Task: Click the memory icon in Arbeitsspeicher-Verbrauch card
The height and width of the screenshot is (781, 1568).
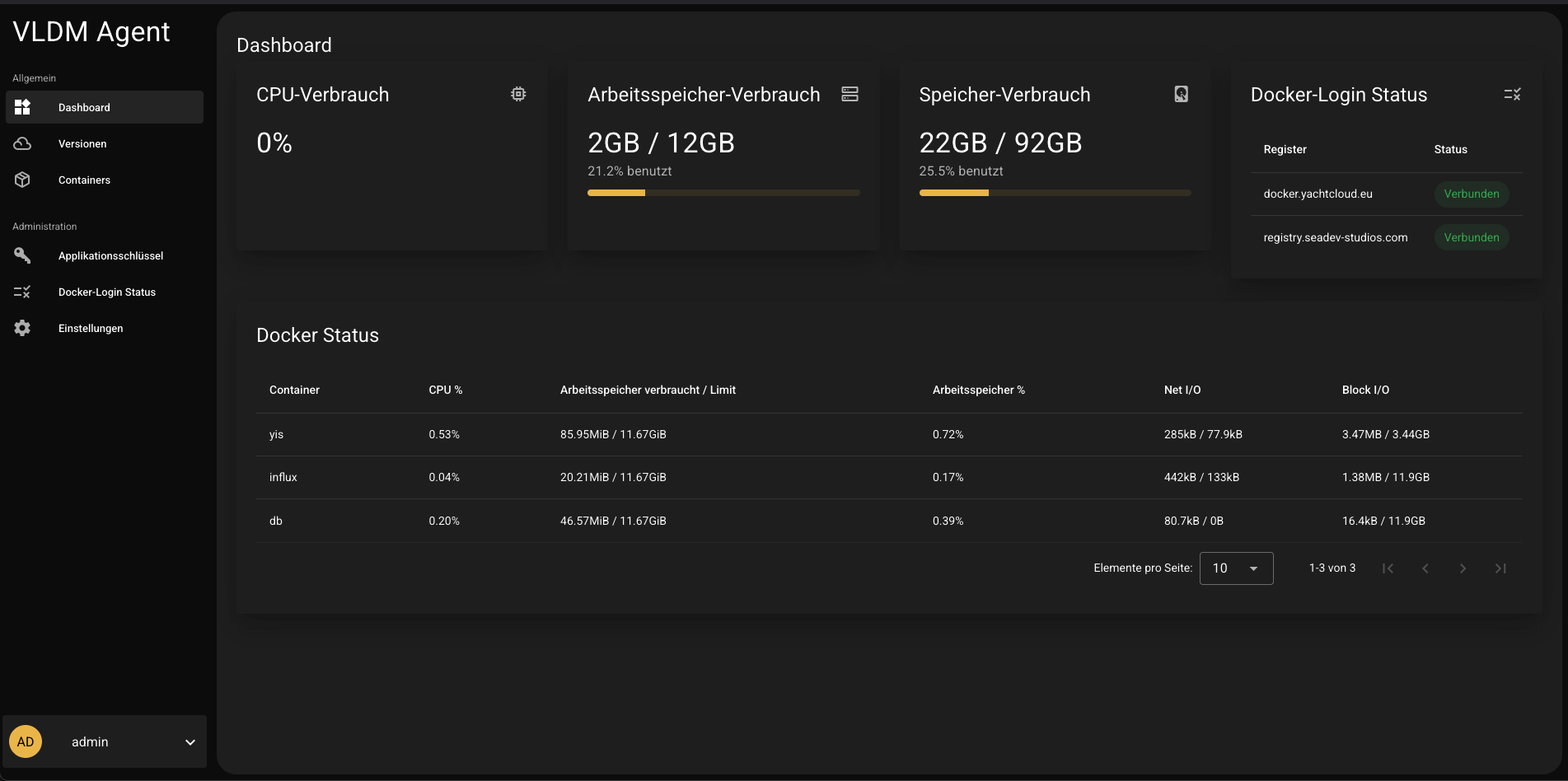Action: 850,94
